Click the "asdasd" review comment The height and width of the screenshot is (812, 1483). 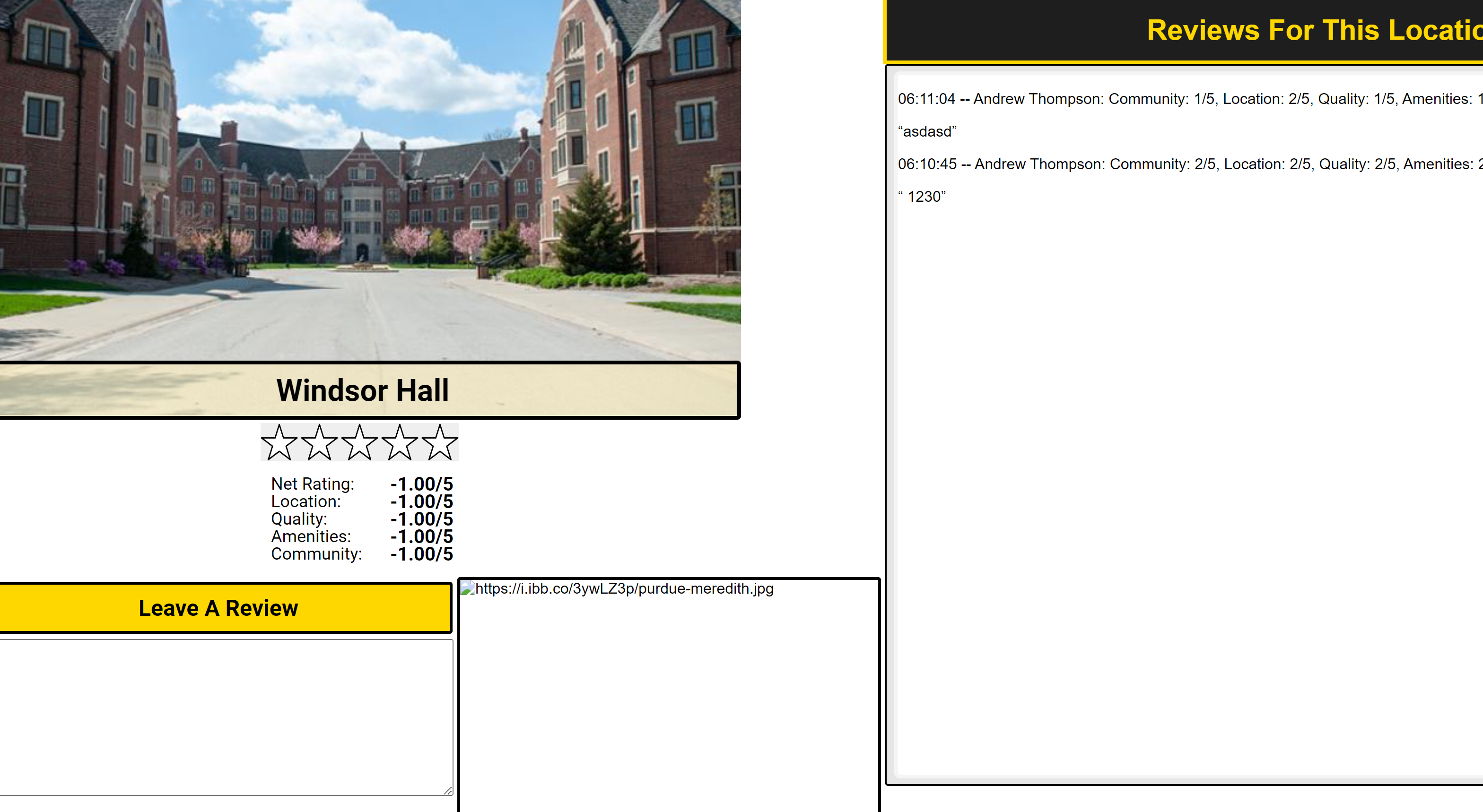tap(927, 132)
